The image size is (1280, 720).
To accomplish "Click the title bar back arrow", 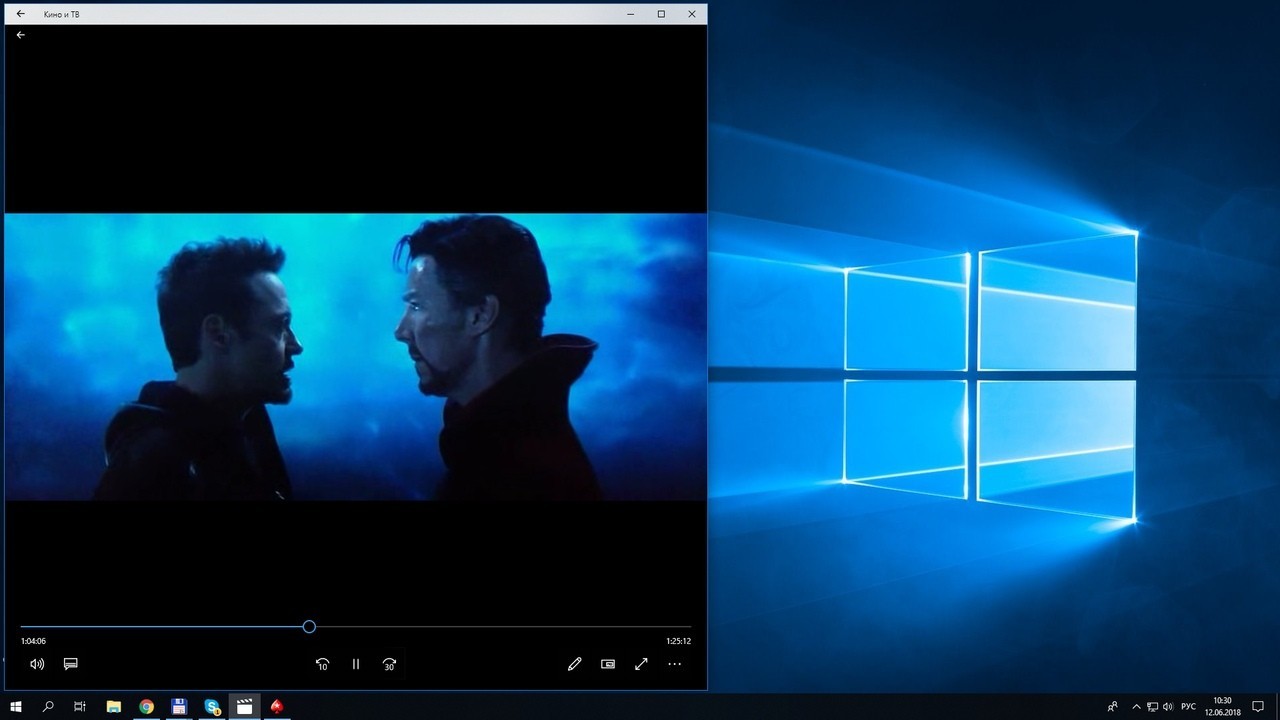I will [21, 14].
